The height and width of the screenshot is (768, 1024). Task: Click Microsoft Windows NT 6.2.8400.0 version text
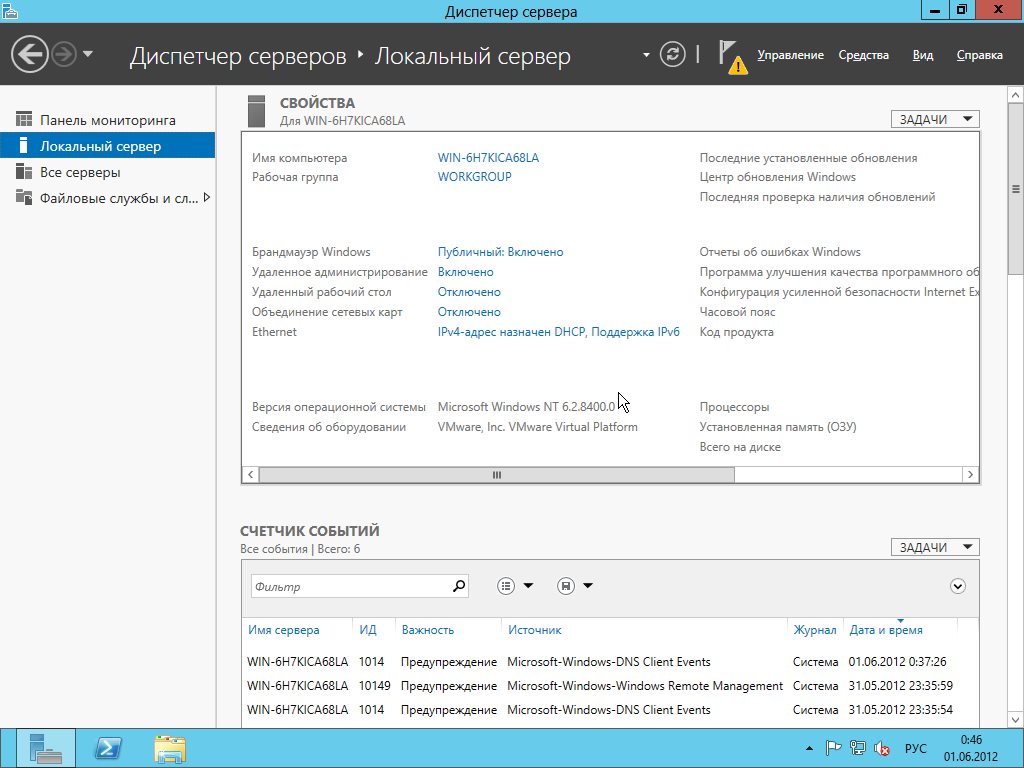click(x=526, y=407)
